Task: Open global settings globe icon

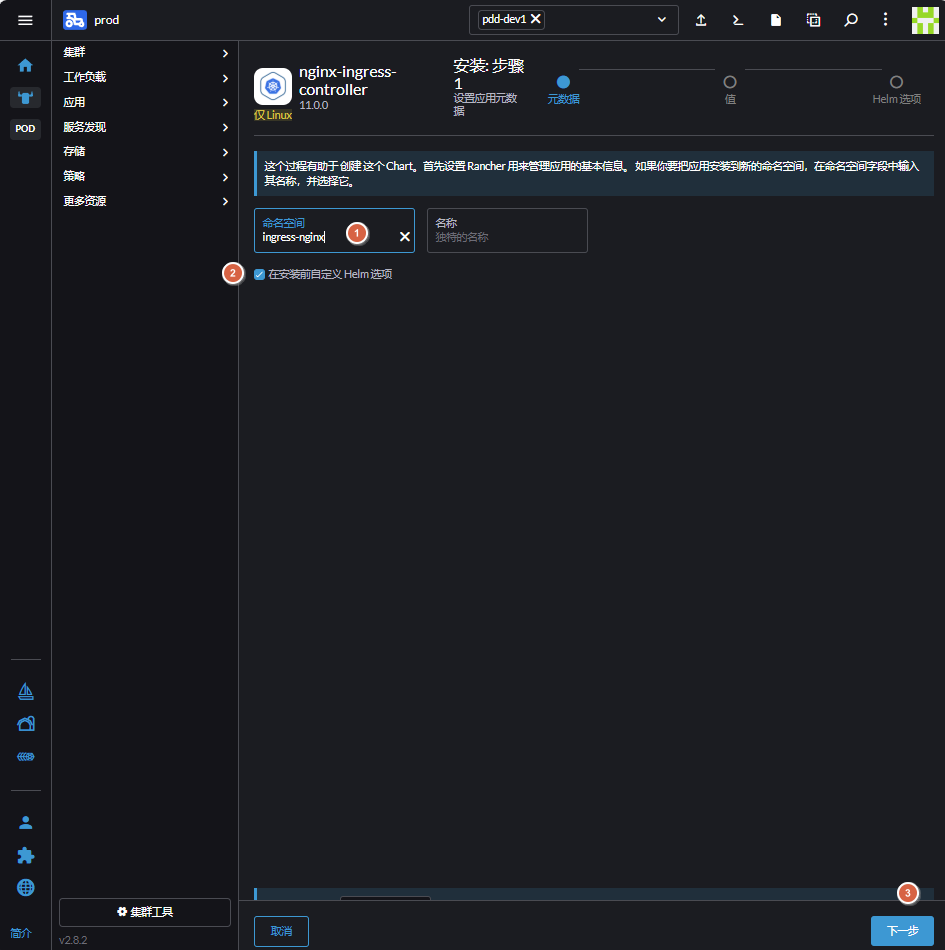Action: 26,887
